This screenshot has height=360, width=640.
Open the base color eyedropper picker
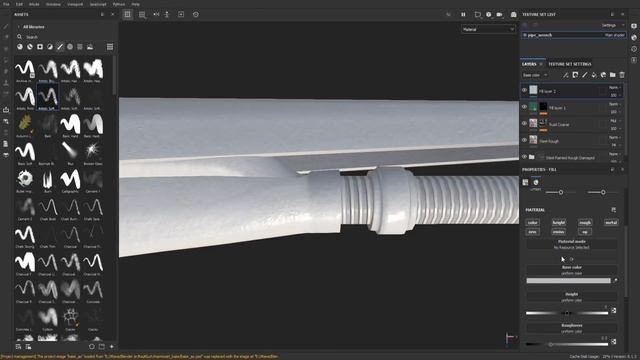[x=615, y=281]
